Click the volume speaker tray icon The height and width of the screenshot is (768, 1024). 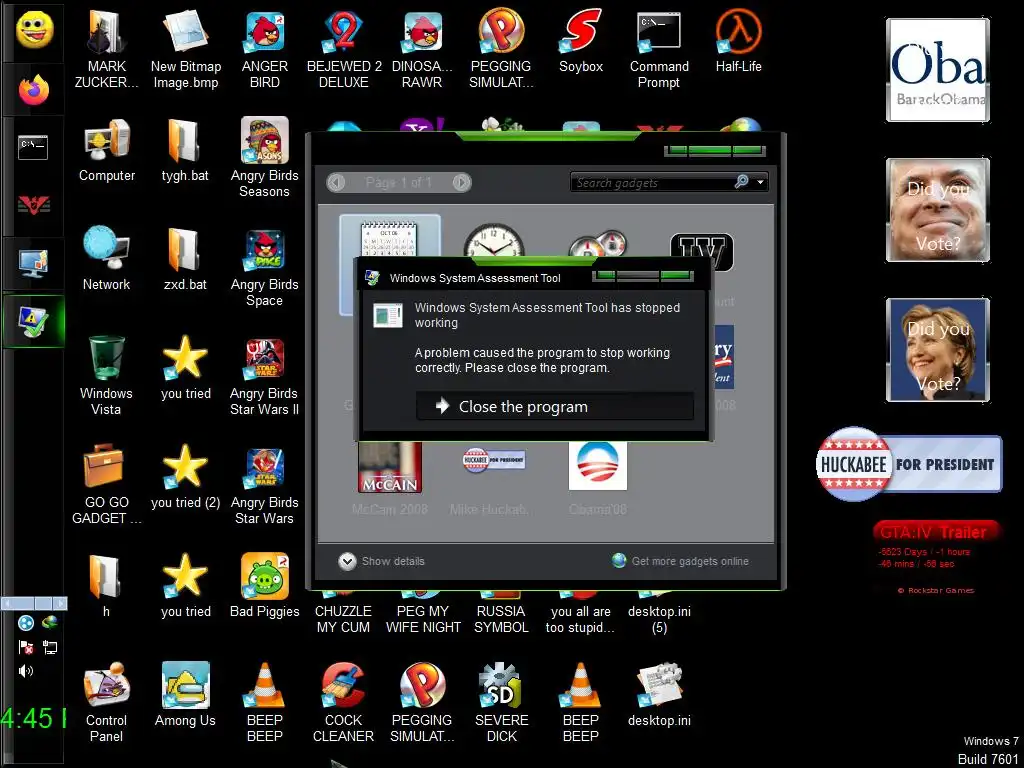26,671
